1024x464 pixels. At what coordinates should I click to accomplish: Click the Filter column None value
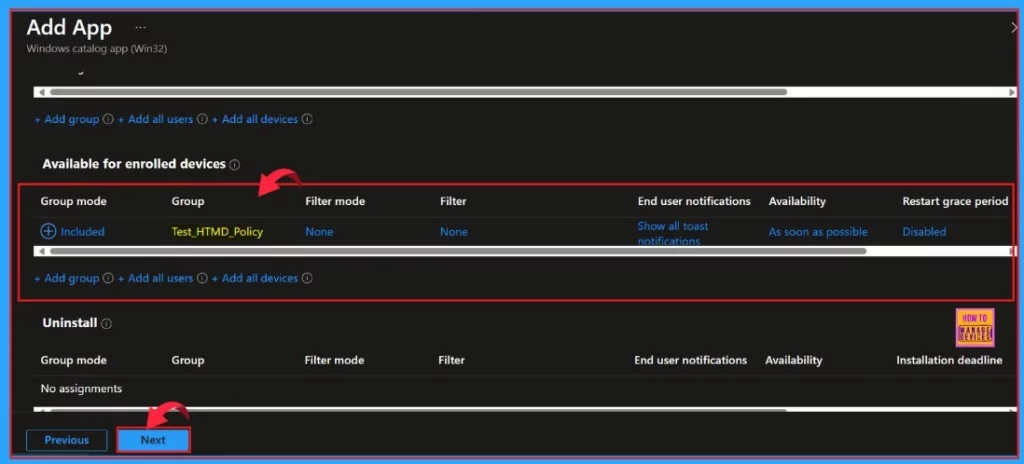pos(454,231)
